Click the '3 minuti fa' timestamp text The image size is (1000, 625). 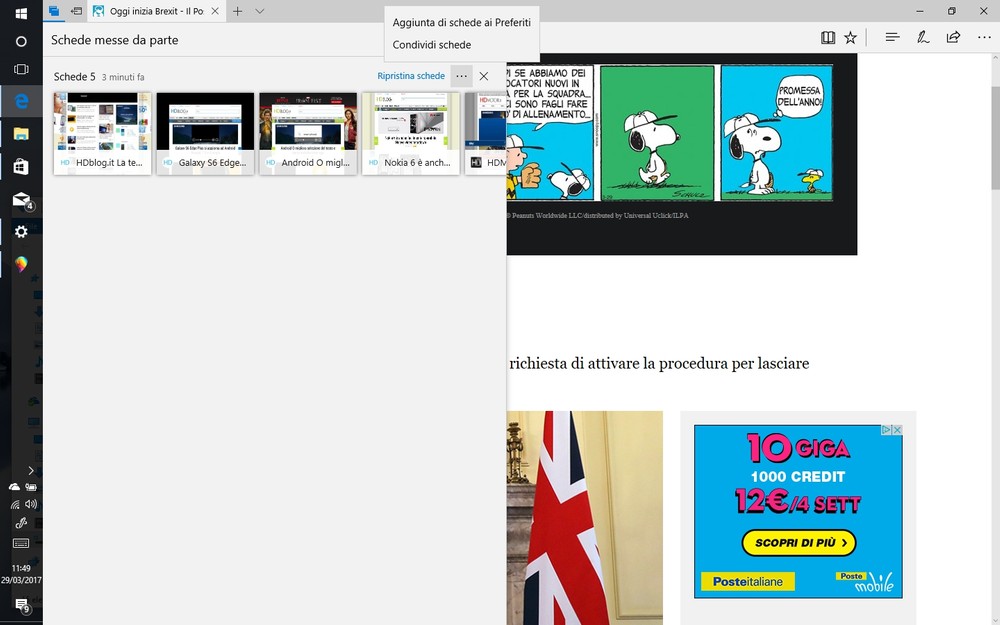123,77
